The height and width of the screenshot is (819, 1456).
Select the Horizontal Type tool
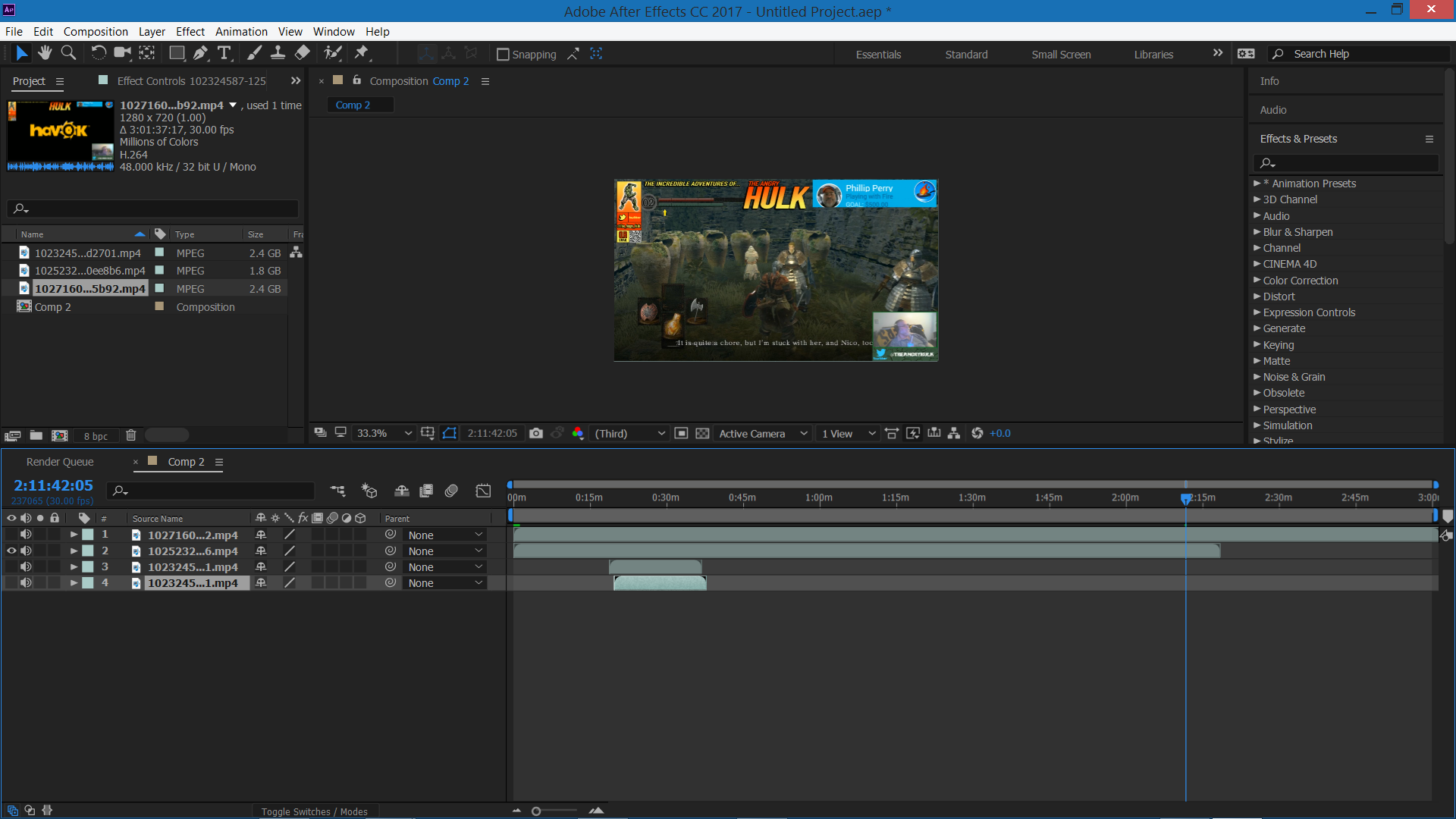click(224, 53)
